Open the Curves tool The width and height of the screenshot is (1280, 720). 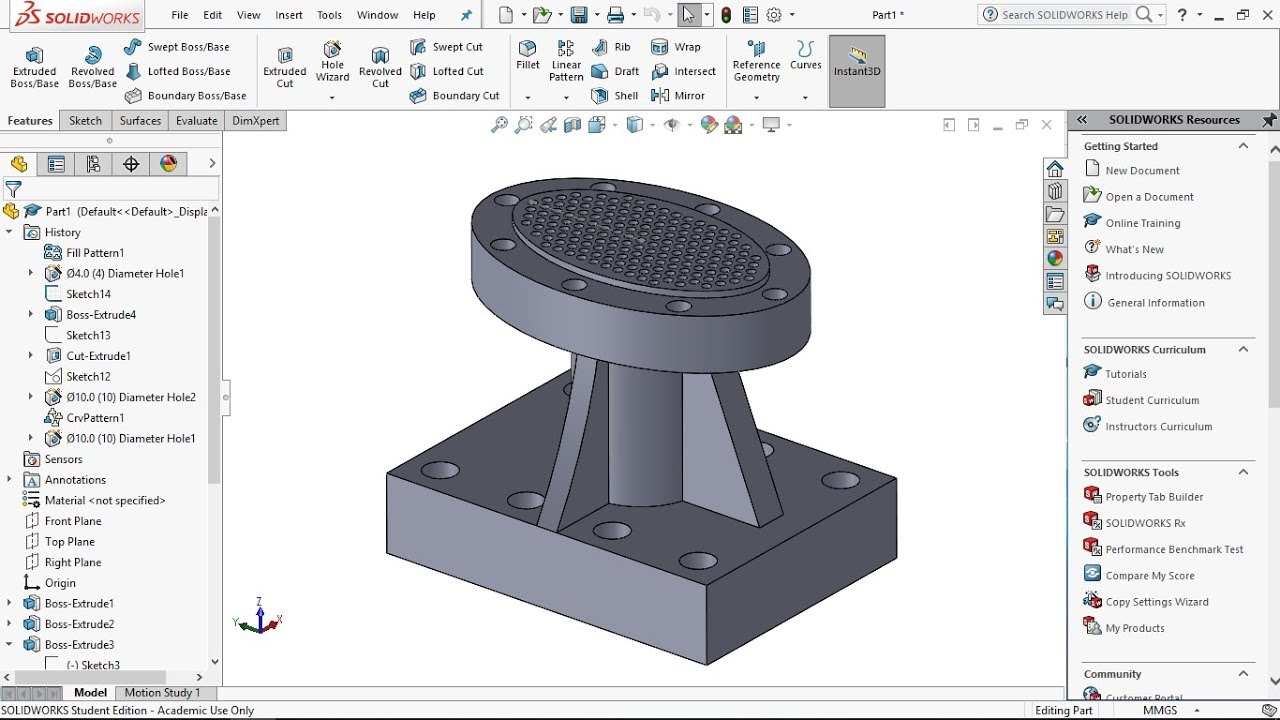[x=805, y=56]
